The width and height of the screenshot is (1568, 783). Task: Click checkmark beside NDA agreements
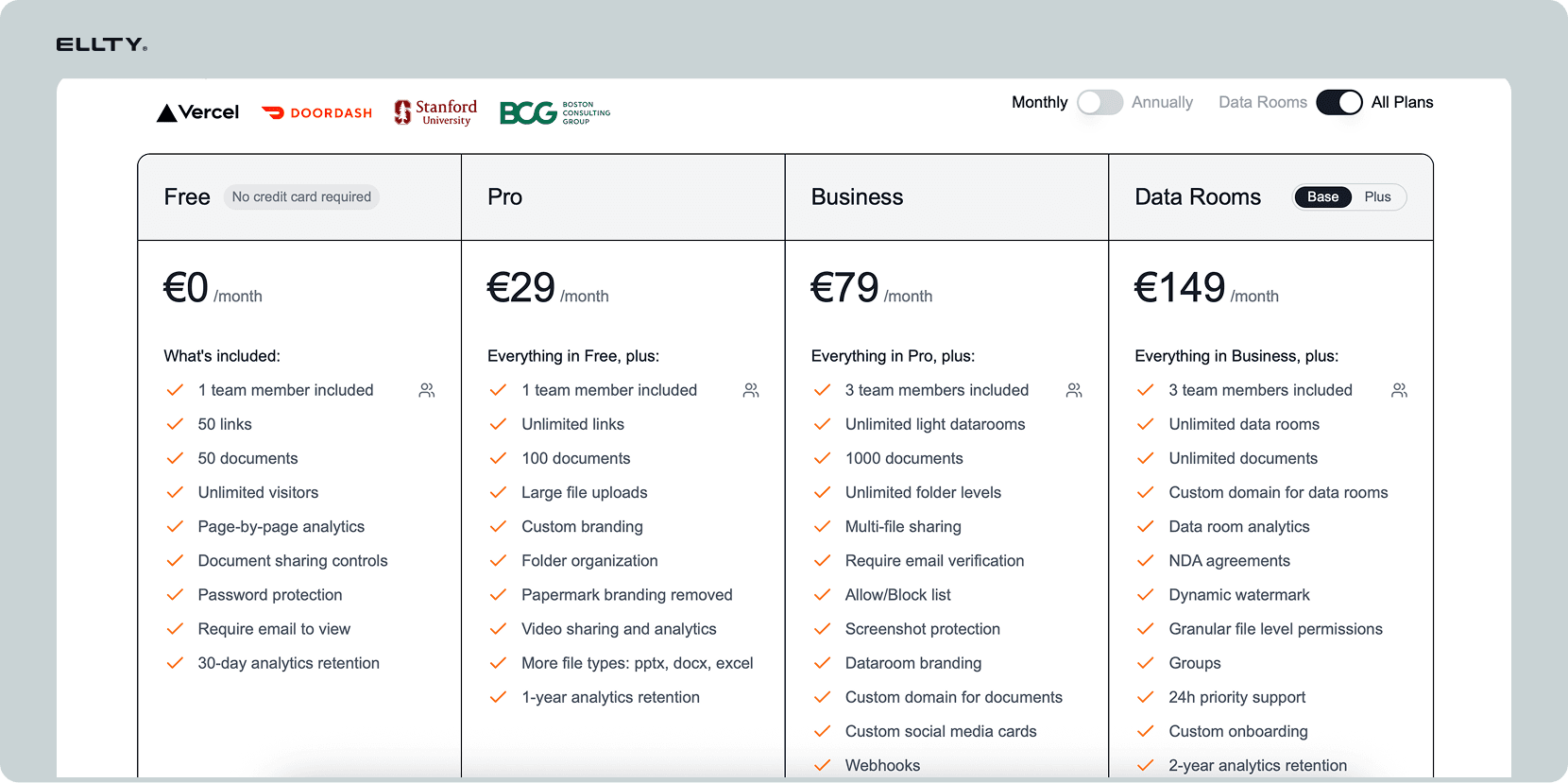coord(1145,561)
